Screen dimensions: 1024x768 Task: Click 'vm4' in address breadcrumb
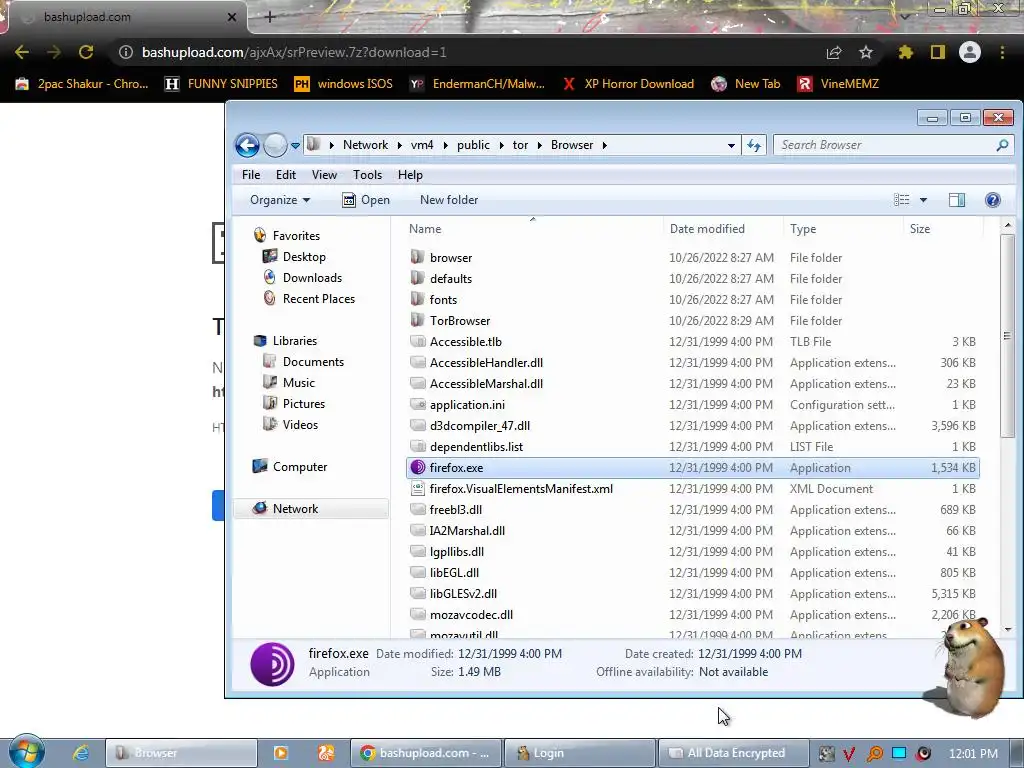[x=422, y=145]
